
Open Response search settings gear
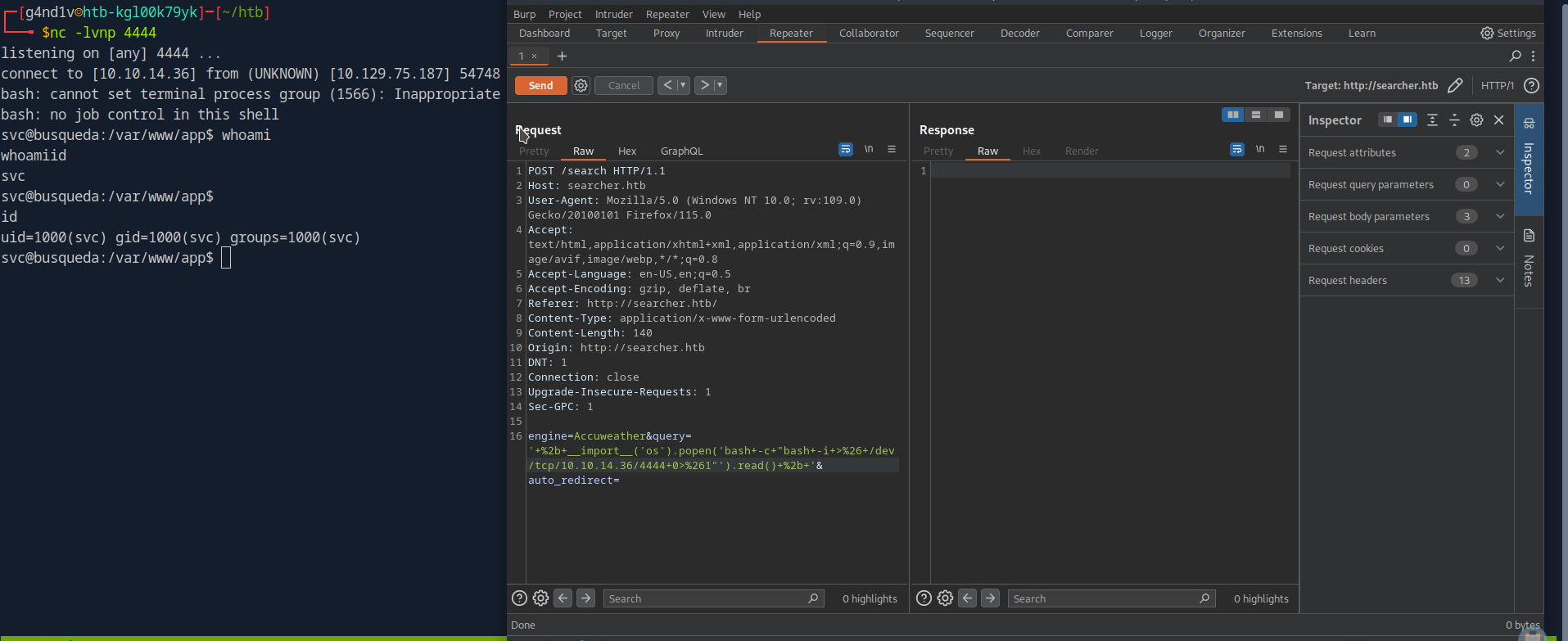tap(945, 598)
